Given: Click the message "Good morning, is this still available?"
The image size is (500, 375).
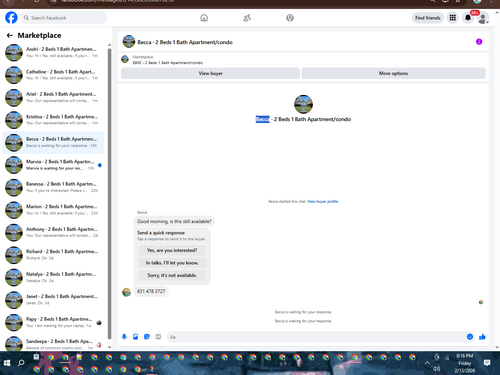Looking at the screenshot, I should (174, 221).
